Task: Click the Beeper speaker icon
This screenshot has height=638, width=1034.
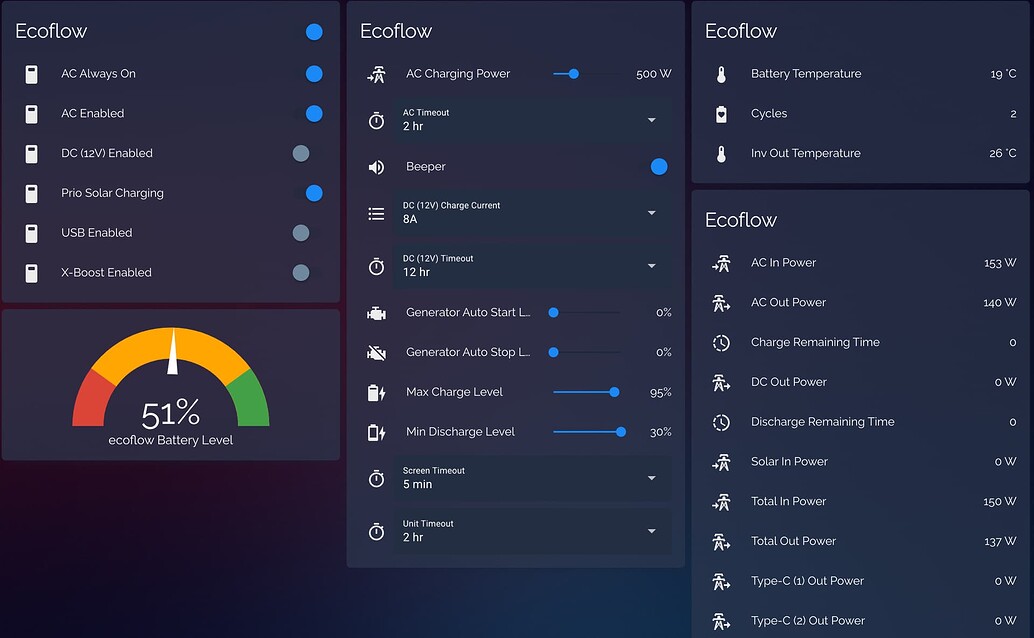Action: [x=376, y=167]
